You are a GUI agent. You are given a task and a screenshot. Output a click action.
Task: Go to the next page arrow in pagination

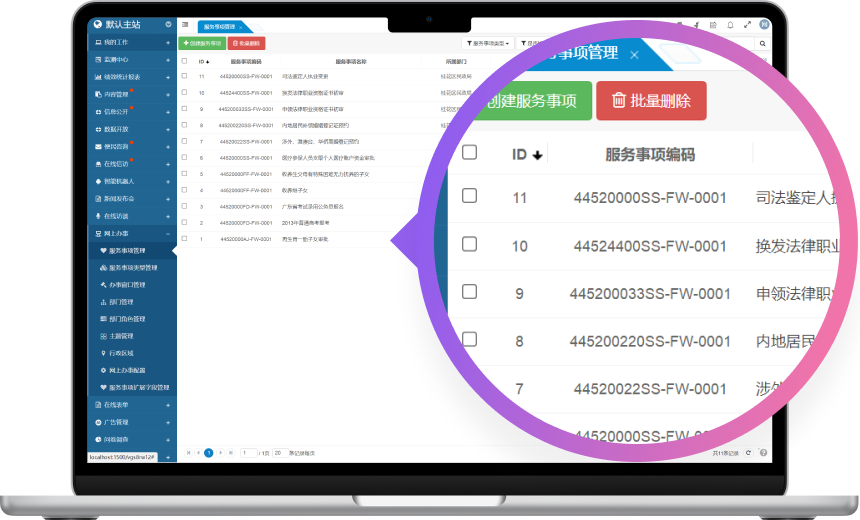(219, 453)
